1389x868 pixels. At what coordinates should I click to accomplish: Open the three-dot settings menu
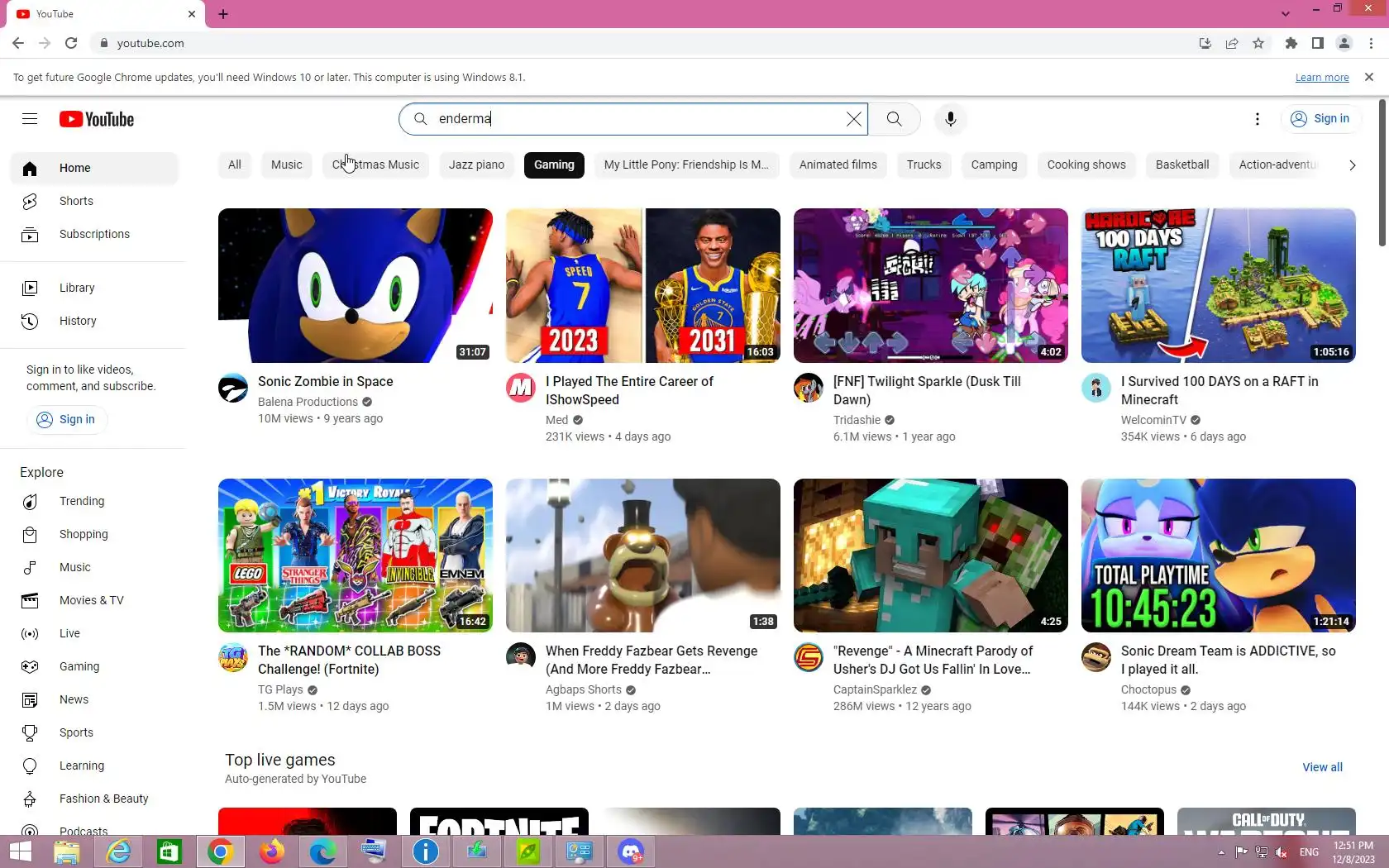(x=1258, y=119)
